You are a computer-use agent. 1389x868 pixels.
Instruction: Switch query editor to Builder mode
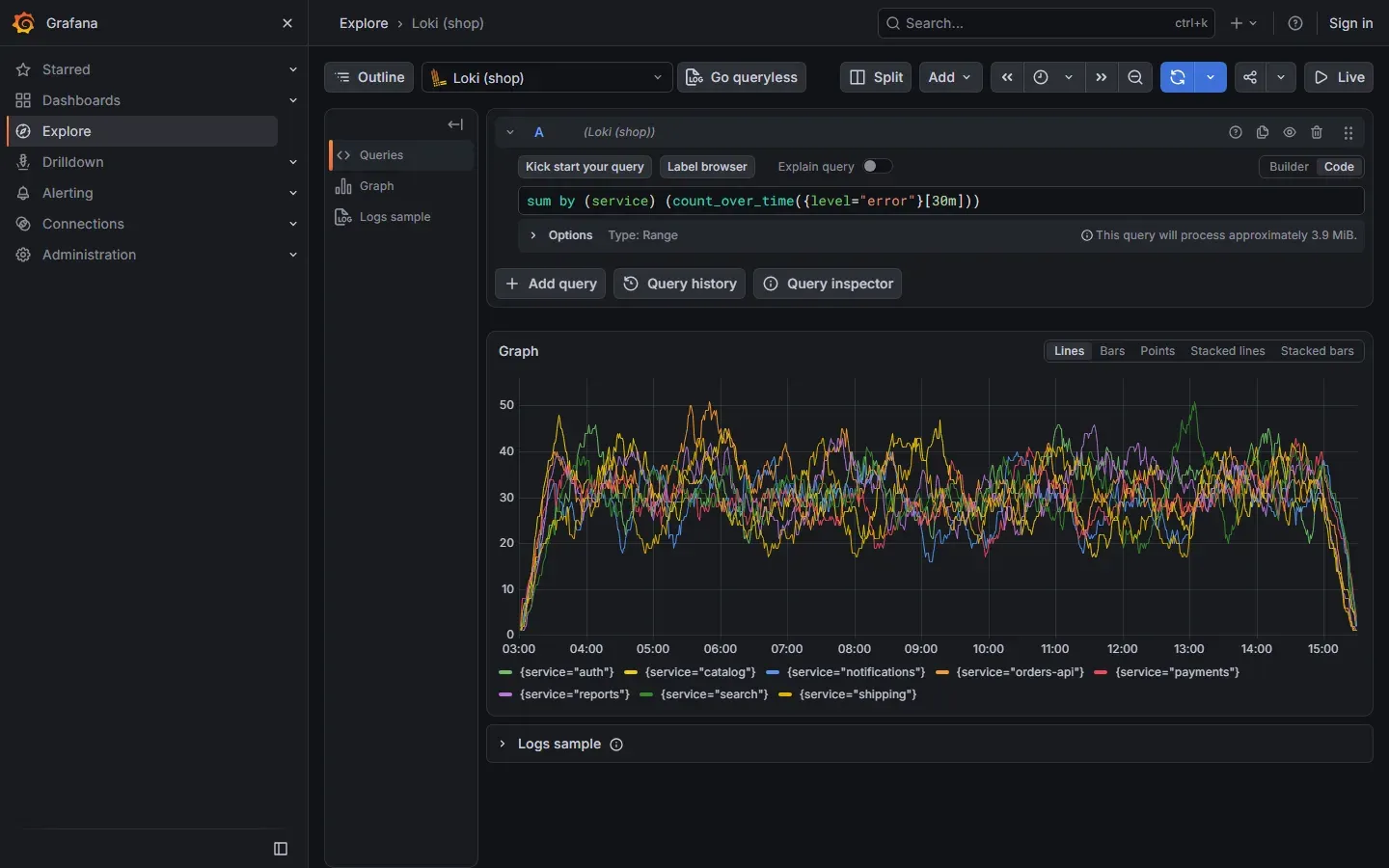(1289, 167)
